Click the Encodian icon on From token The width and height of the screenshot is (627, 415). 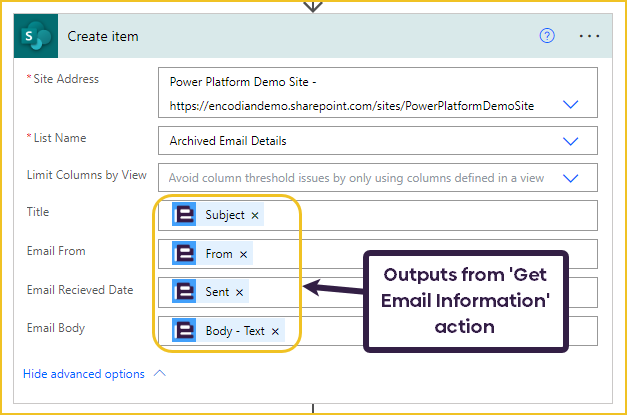pyautogui.click(x=184, y=253)
